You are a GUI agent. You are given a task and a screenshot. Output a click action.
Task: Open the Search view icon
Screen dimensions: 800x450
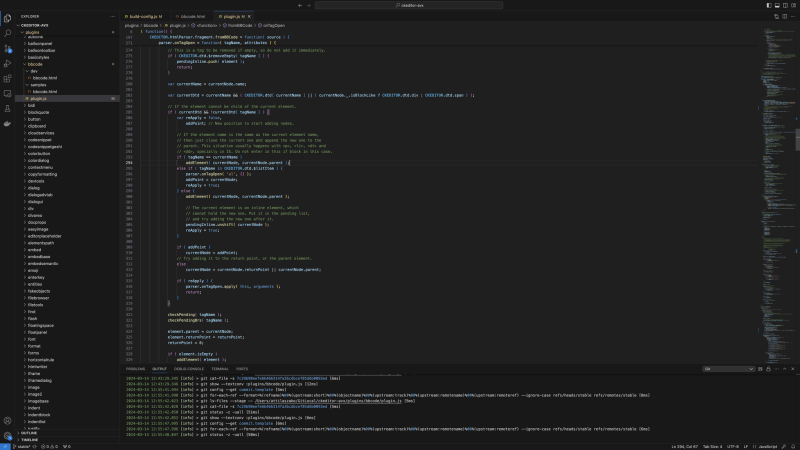(7, 34)
